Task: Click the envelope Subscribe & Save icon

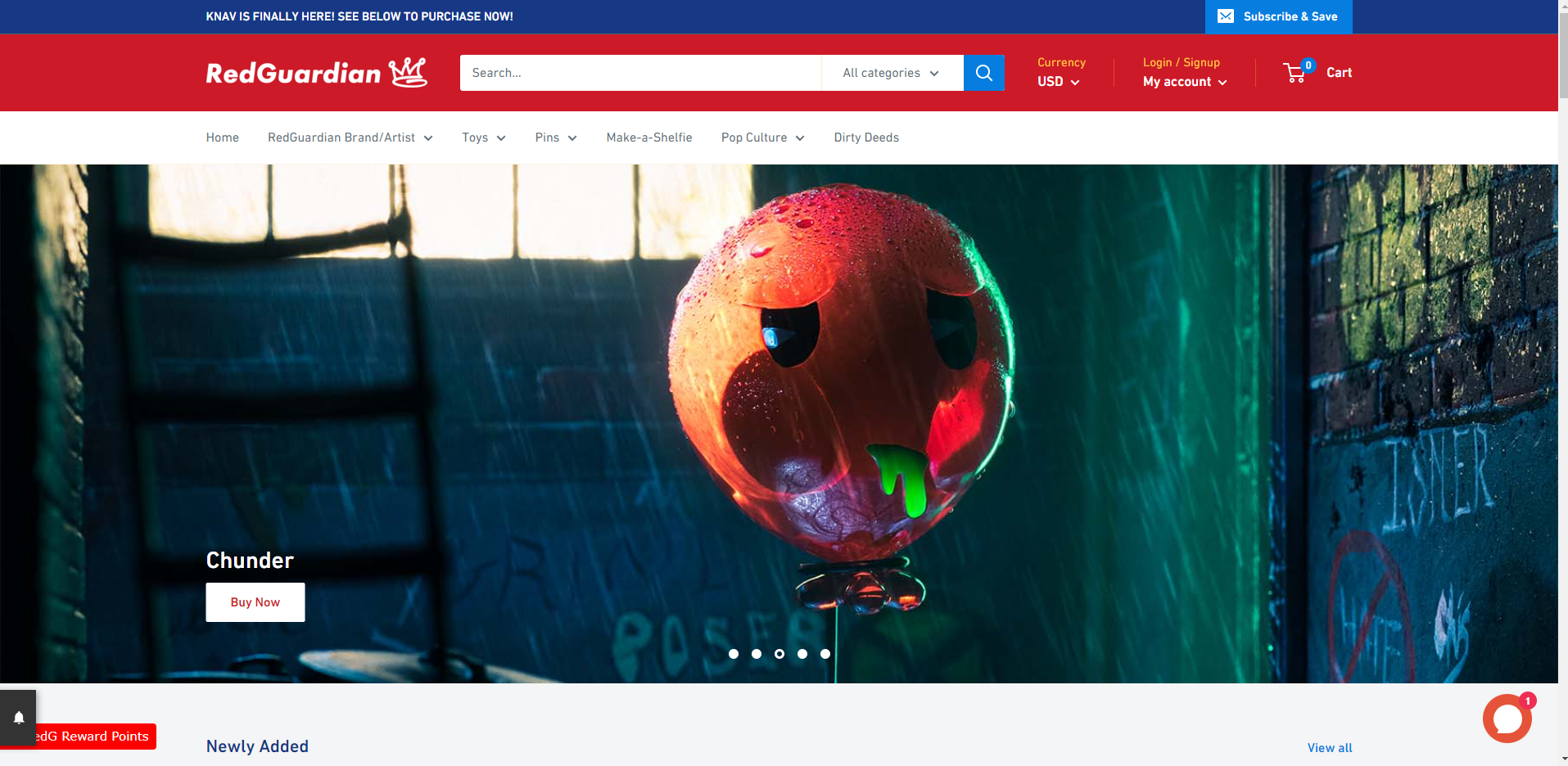Action: pos(1226,16)
